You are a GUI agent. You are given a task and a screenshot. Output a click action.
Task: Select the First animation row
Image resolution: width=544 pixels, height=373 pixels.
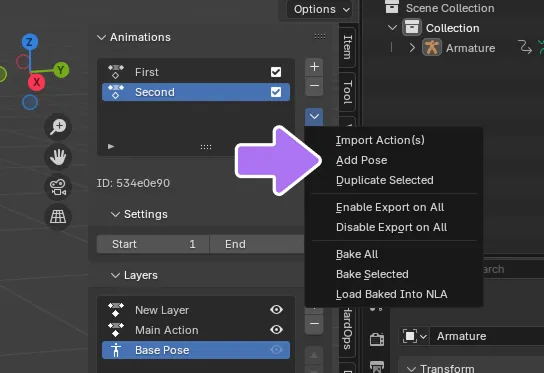point(196,72)
